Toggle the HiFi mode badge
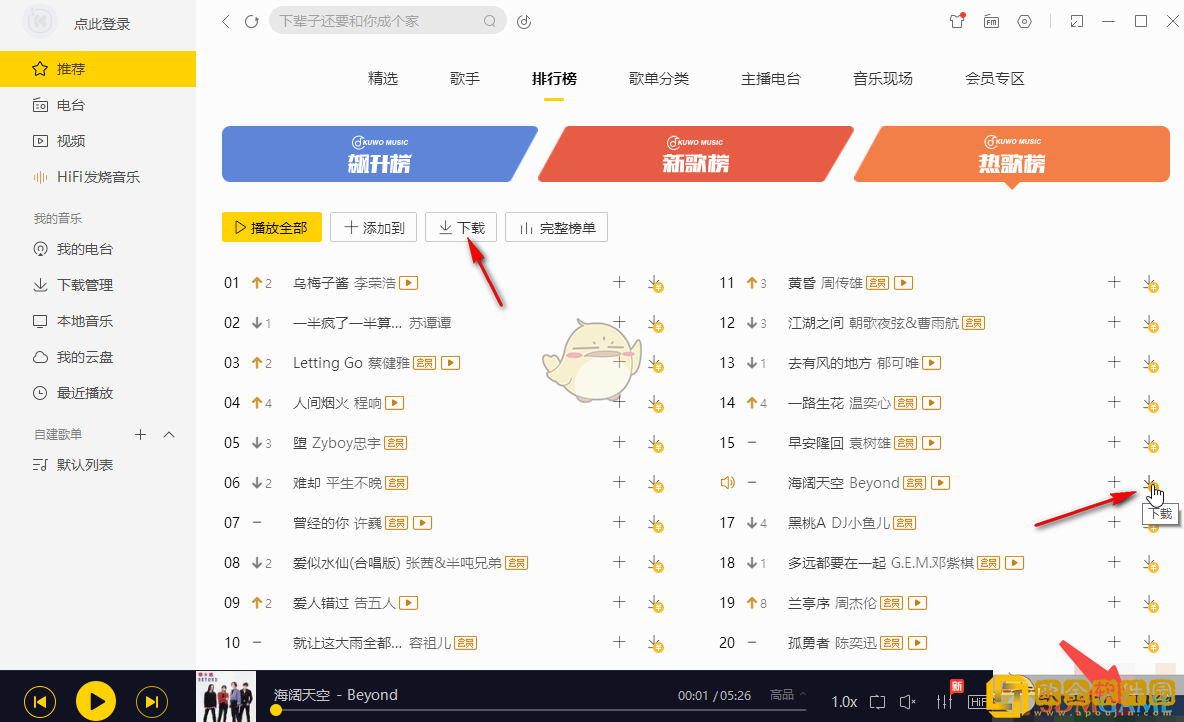 point(978,702)
